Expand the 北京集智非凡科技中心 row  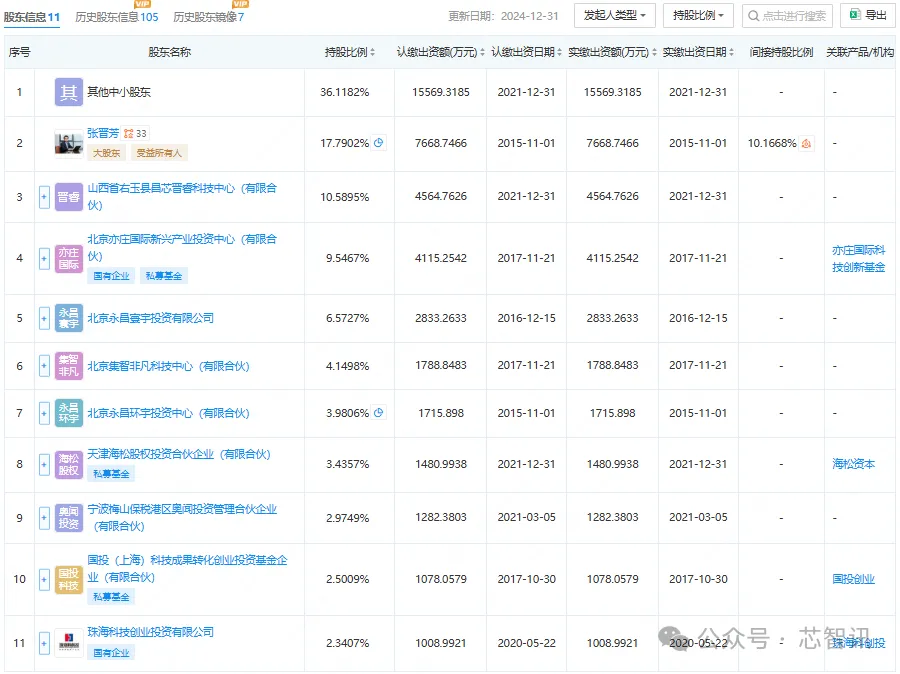(x=44, y=366)
